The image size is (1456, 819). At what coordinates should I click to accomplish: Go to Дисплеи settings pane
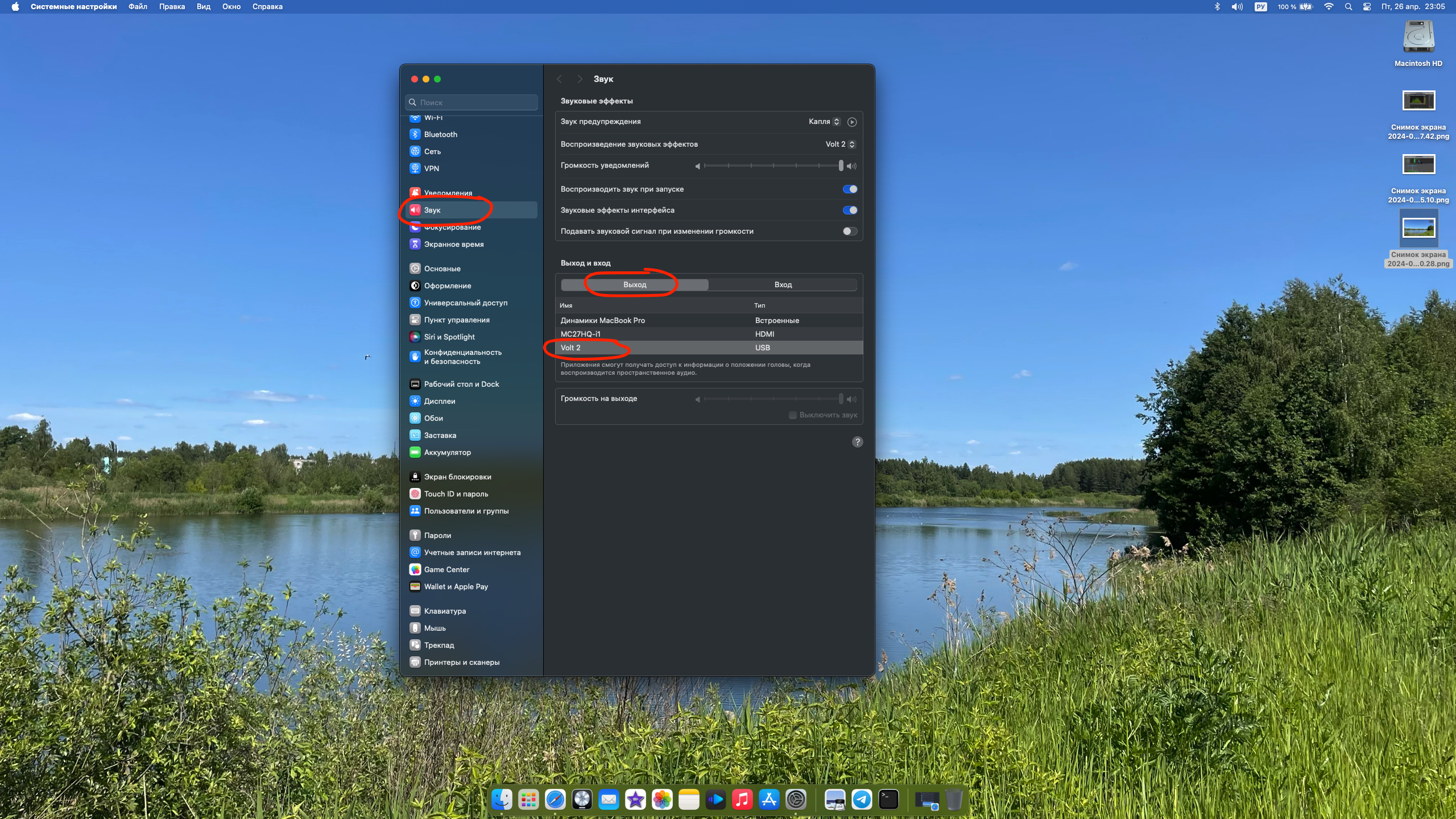[x=439, y=401]
